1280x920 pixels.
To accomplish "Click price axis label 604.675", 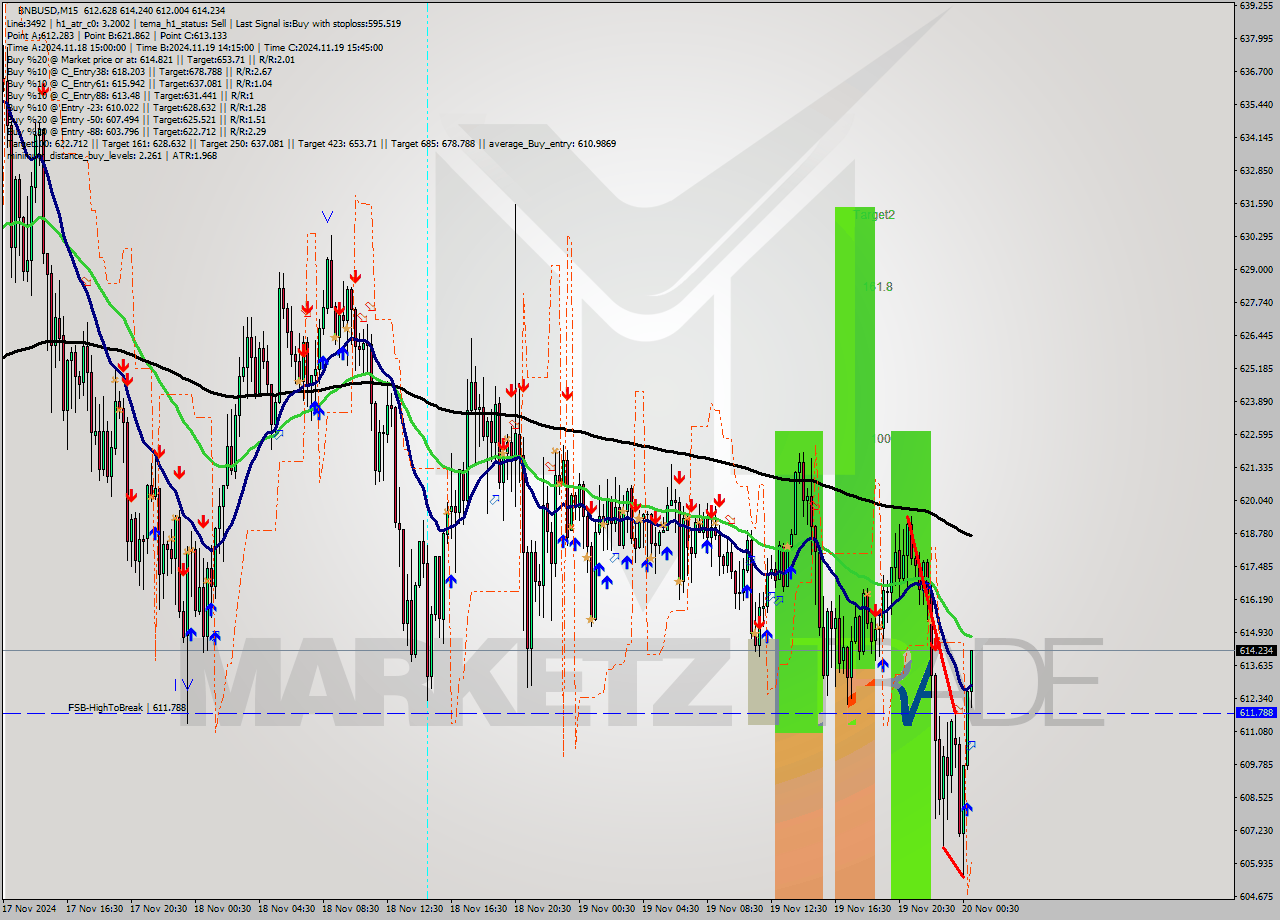I will (1256, 896).
